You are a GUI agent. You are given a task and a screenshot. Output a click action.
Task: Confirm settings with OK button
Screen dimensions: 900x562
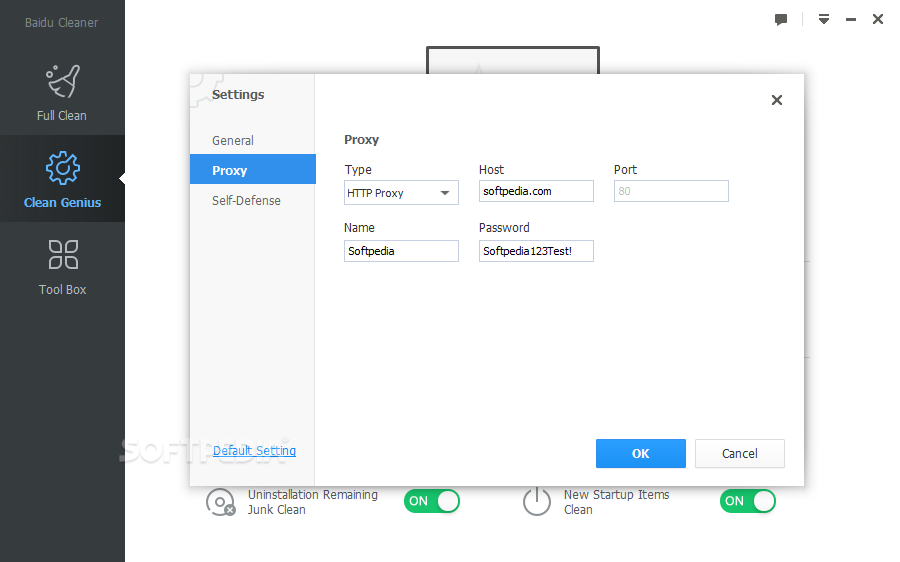pyautogui.click(x=641, y=454)
